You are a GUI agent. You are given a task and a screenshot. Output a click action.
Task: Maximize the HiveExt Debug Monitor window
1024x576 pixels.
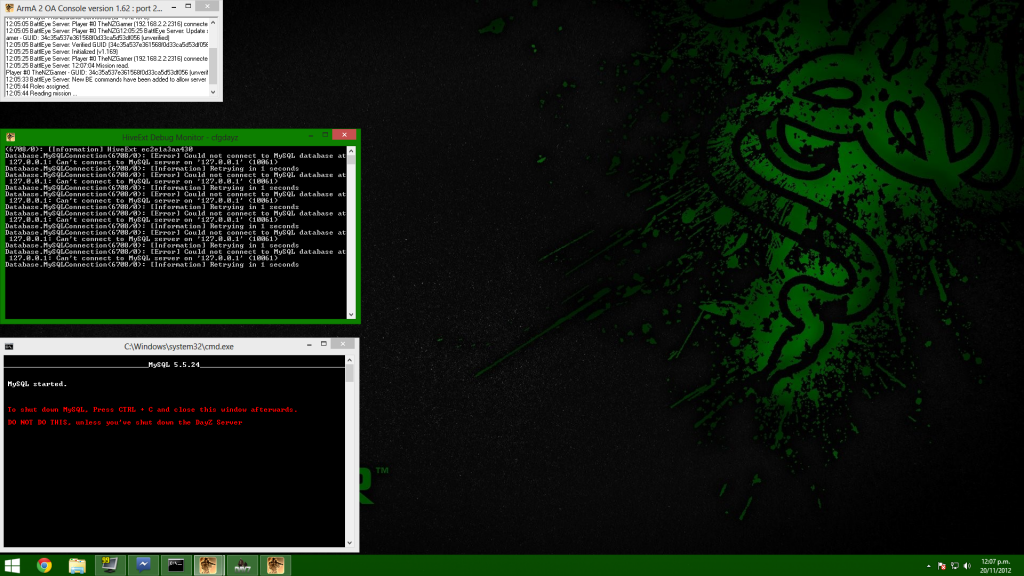point(325,135)
